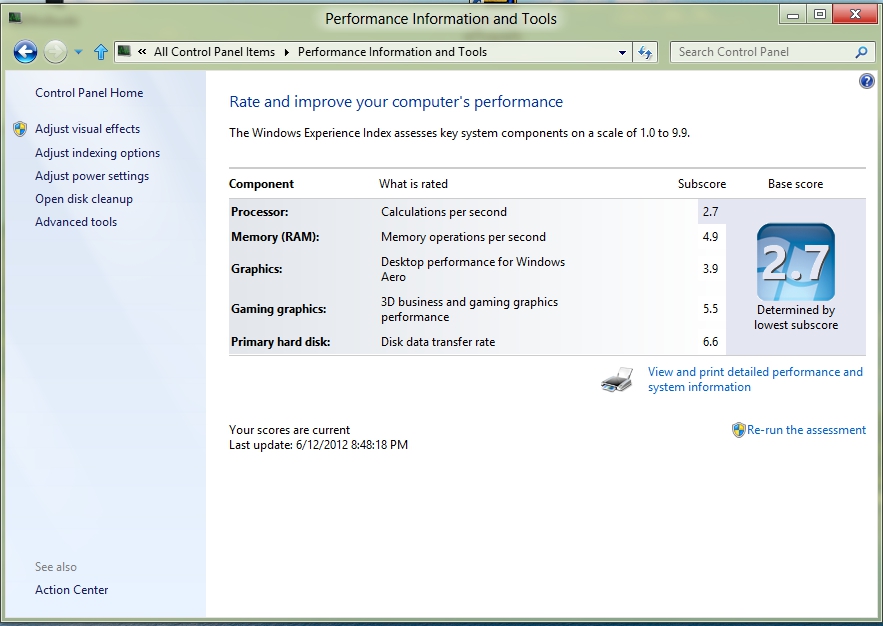Open the recent locations dropdown arrow

78,52
